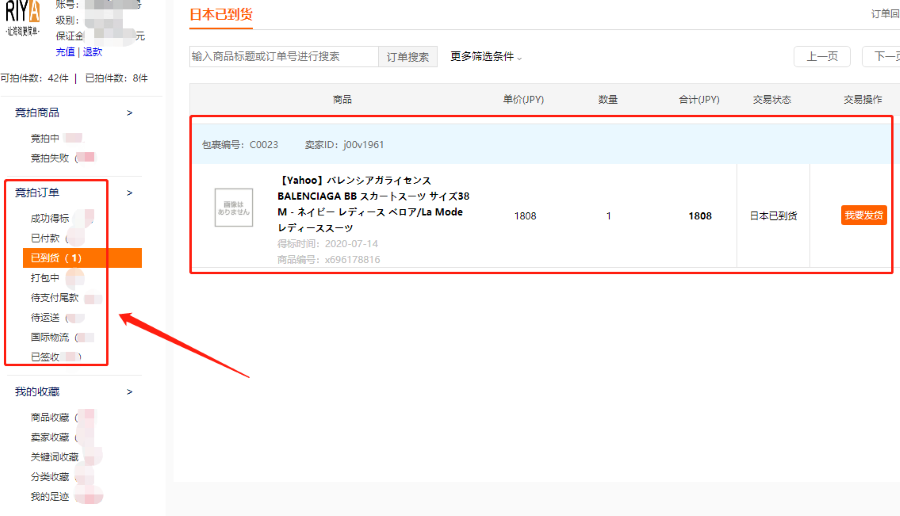This screenshot has height=516, width=900.
Task: Open the 充值 recharge link
Action: pyautogui.click(x=65, y=52)
